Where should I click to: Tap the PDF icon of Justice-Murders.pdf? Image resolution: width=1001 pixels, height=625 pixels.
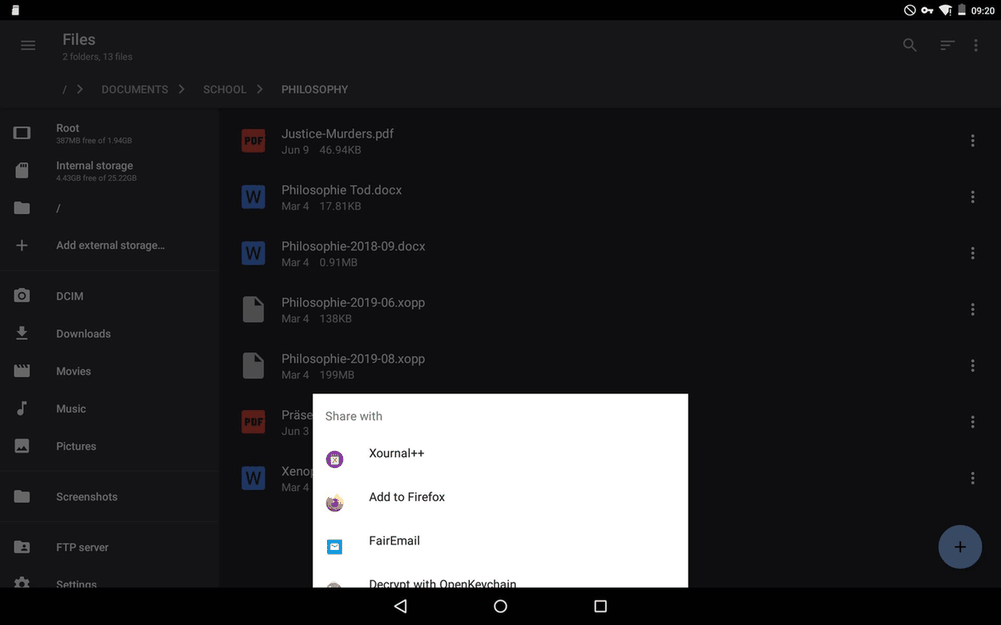click(x=252, y=140)
